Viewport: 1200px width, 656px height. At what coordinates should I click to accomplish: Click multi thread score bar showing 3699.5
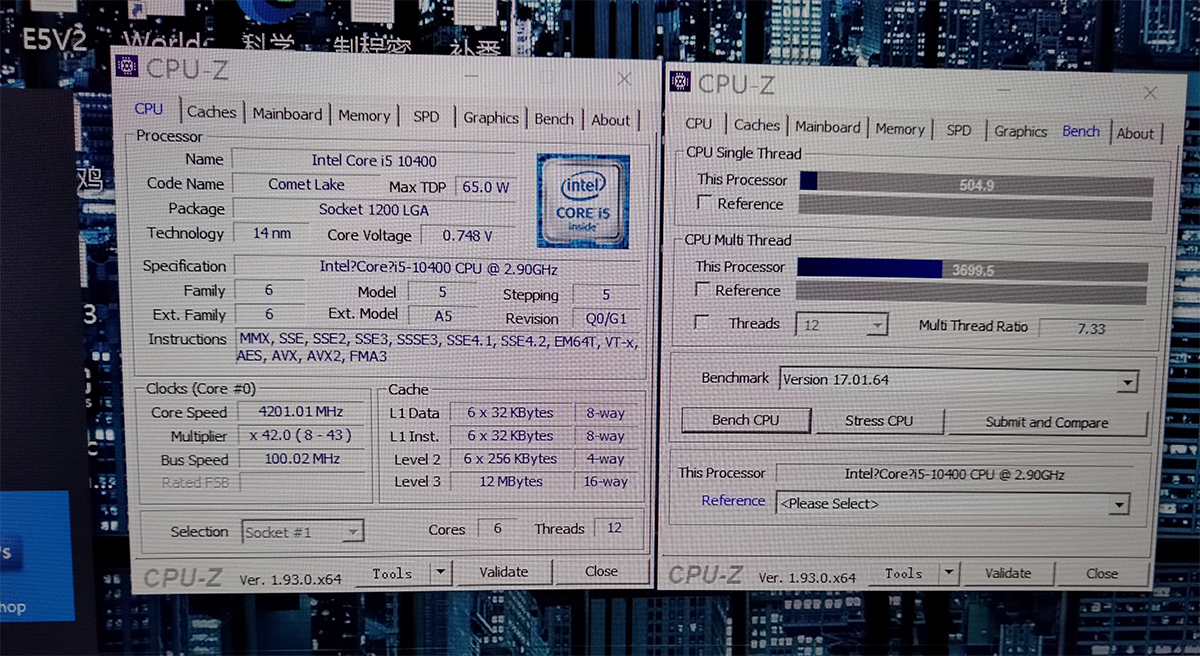pos(972,270)
